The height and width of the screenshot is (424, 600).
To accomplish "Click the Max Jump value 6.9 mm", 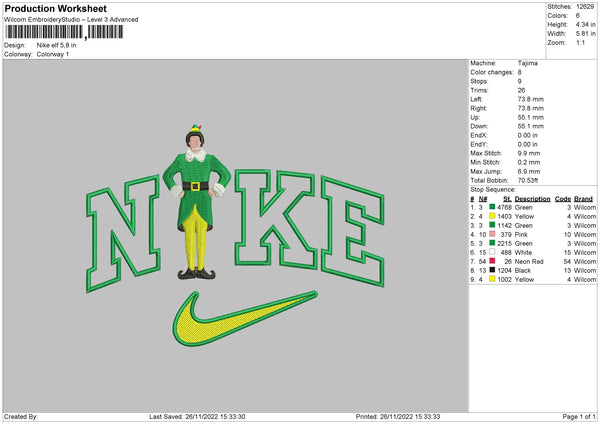I will [x=529, y=171].
